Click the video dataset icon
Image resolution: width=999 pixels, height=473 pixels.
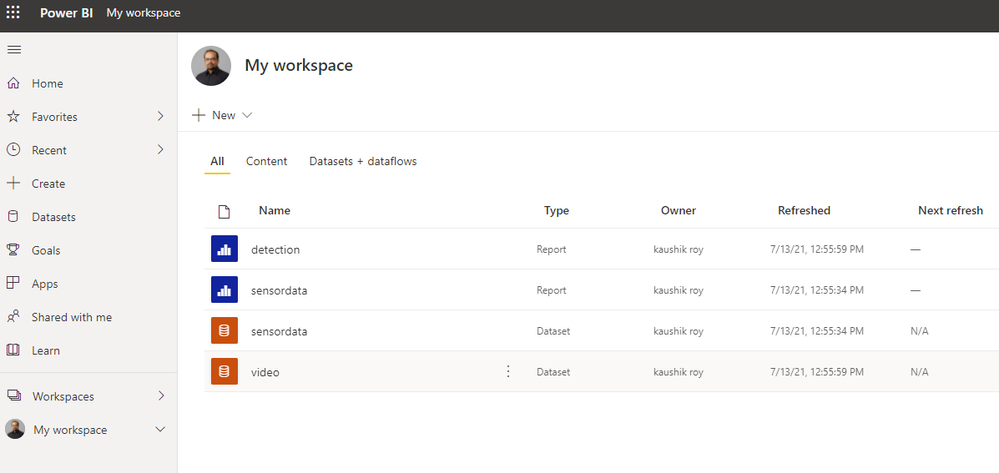coord(224,372)
